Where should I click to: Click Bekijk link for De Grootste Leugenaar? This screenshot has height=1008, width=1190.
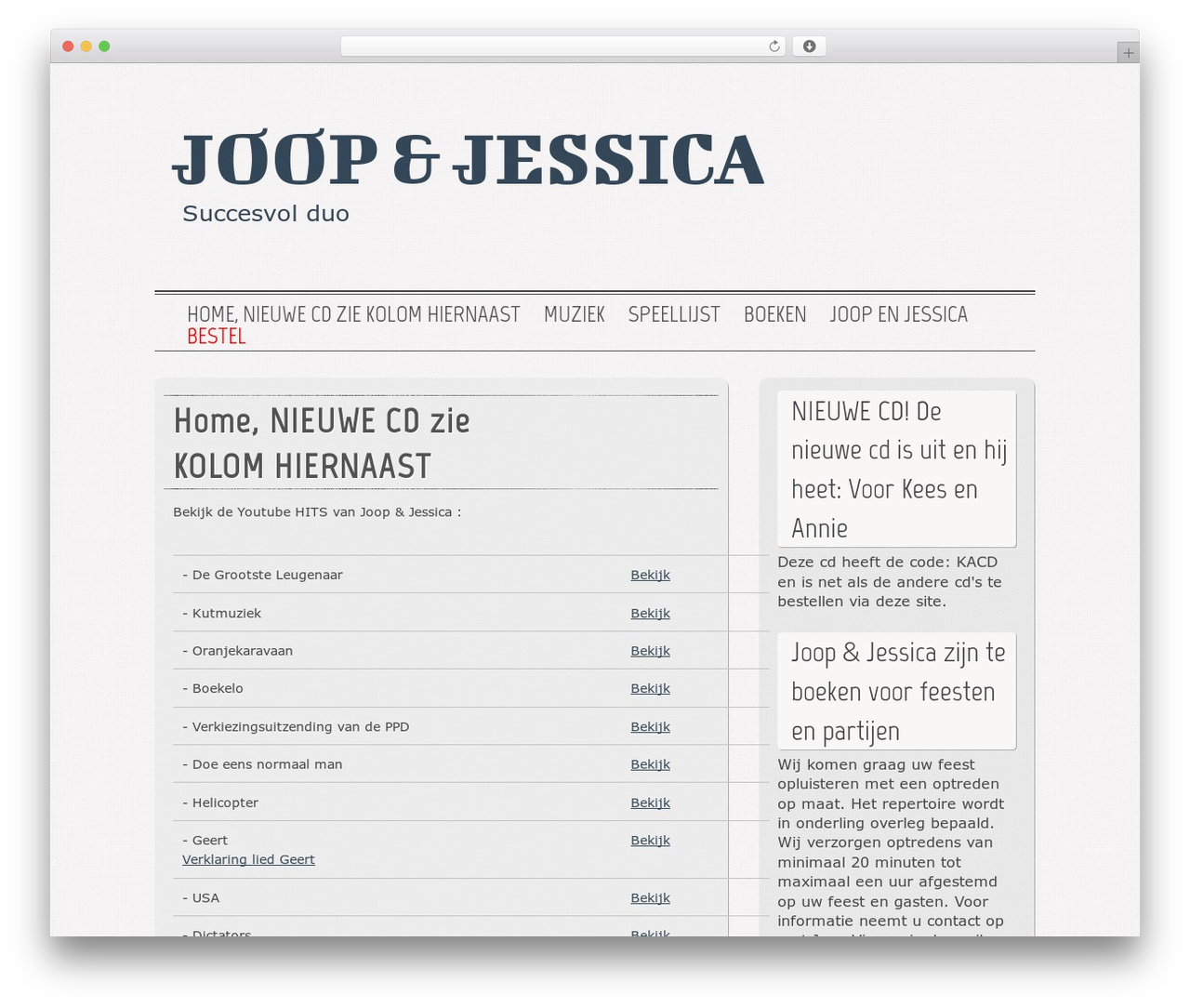tap(650, 575)
